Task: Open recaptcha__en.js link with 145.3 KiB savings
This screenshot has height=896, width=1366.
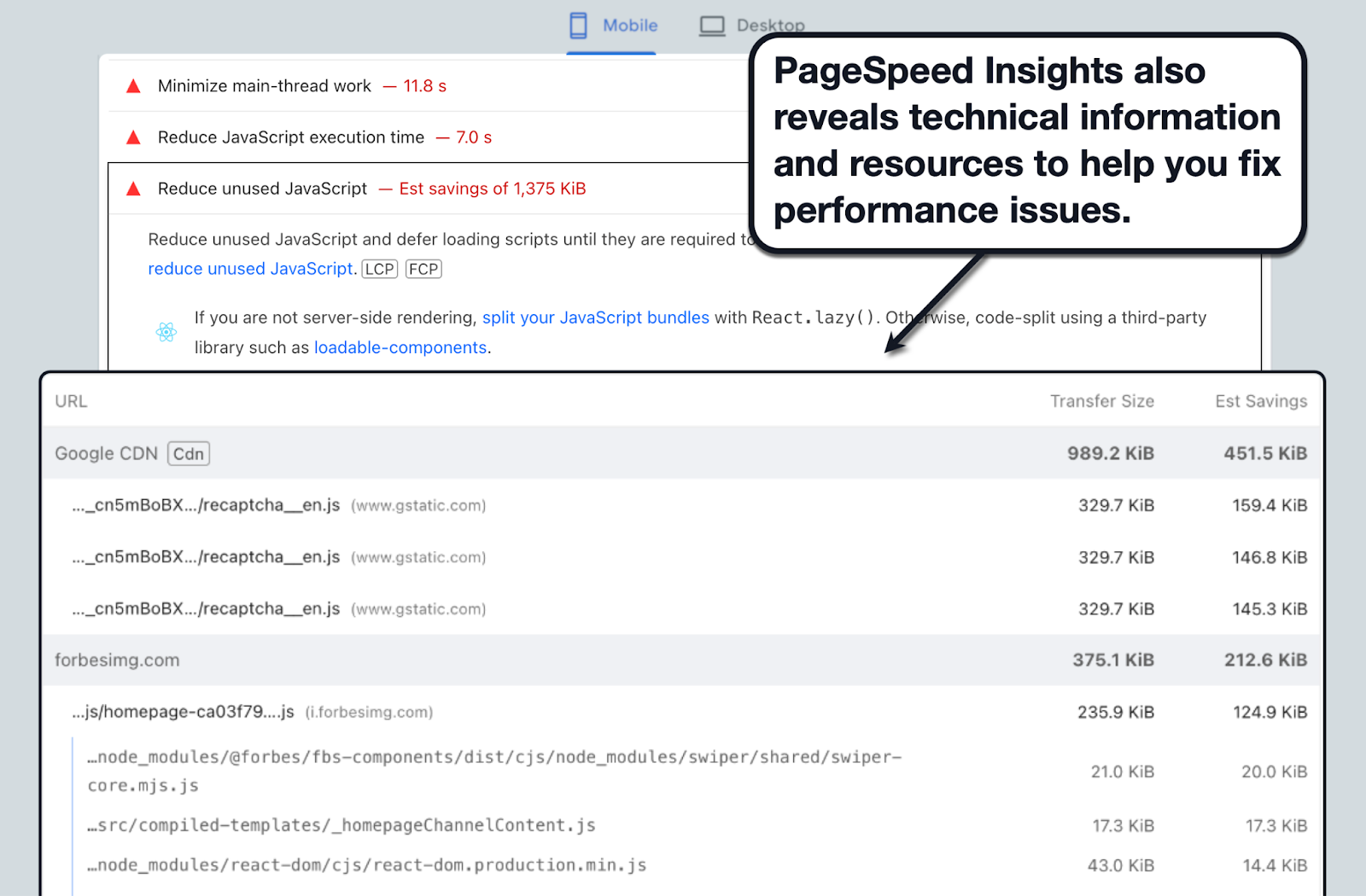Action: tap(206, 609)
